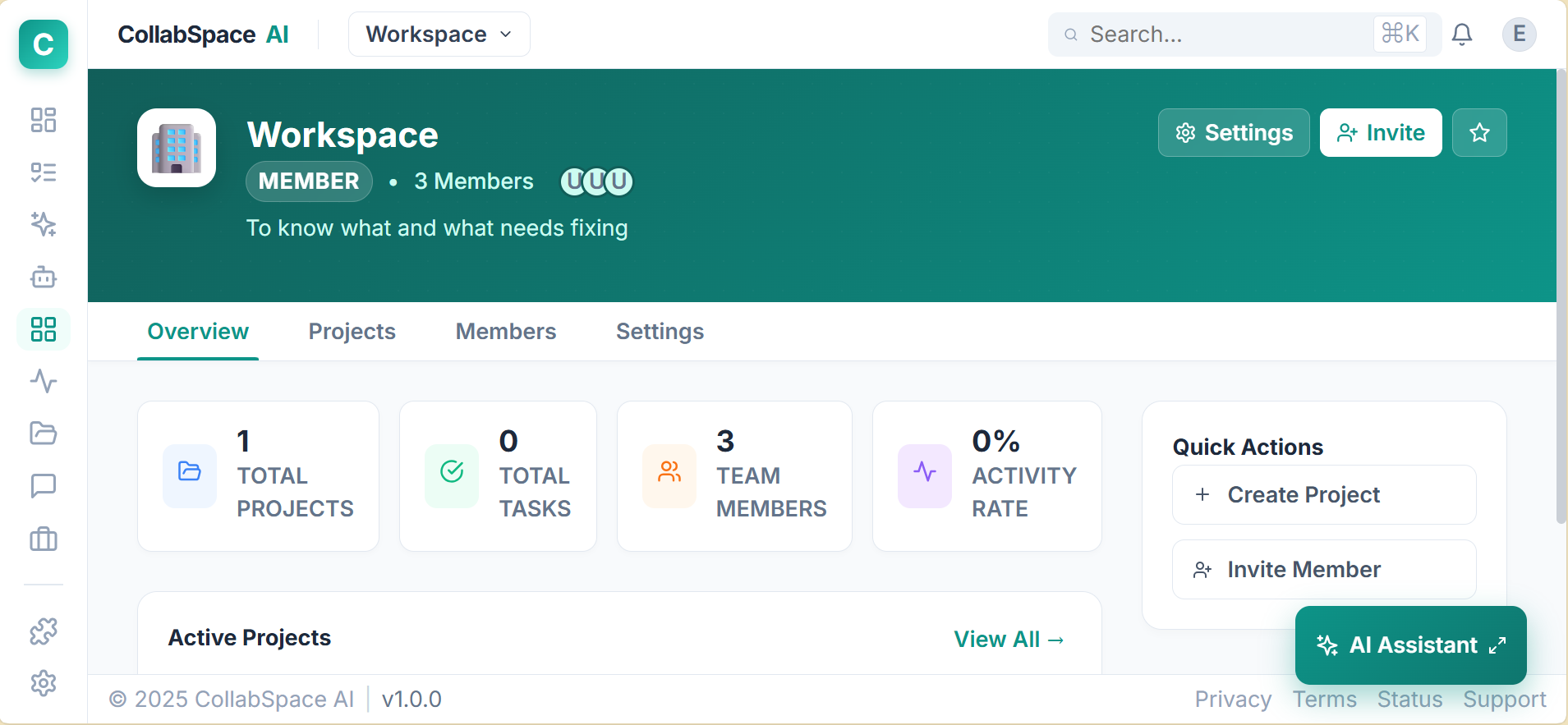Viewport: 1568px width, 725px height.
Task: Expand the Workspace dropdown selector
Action: [439, 34]
